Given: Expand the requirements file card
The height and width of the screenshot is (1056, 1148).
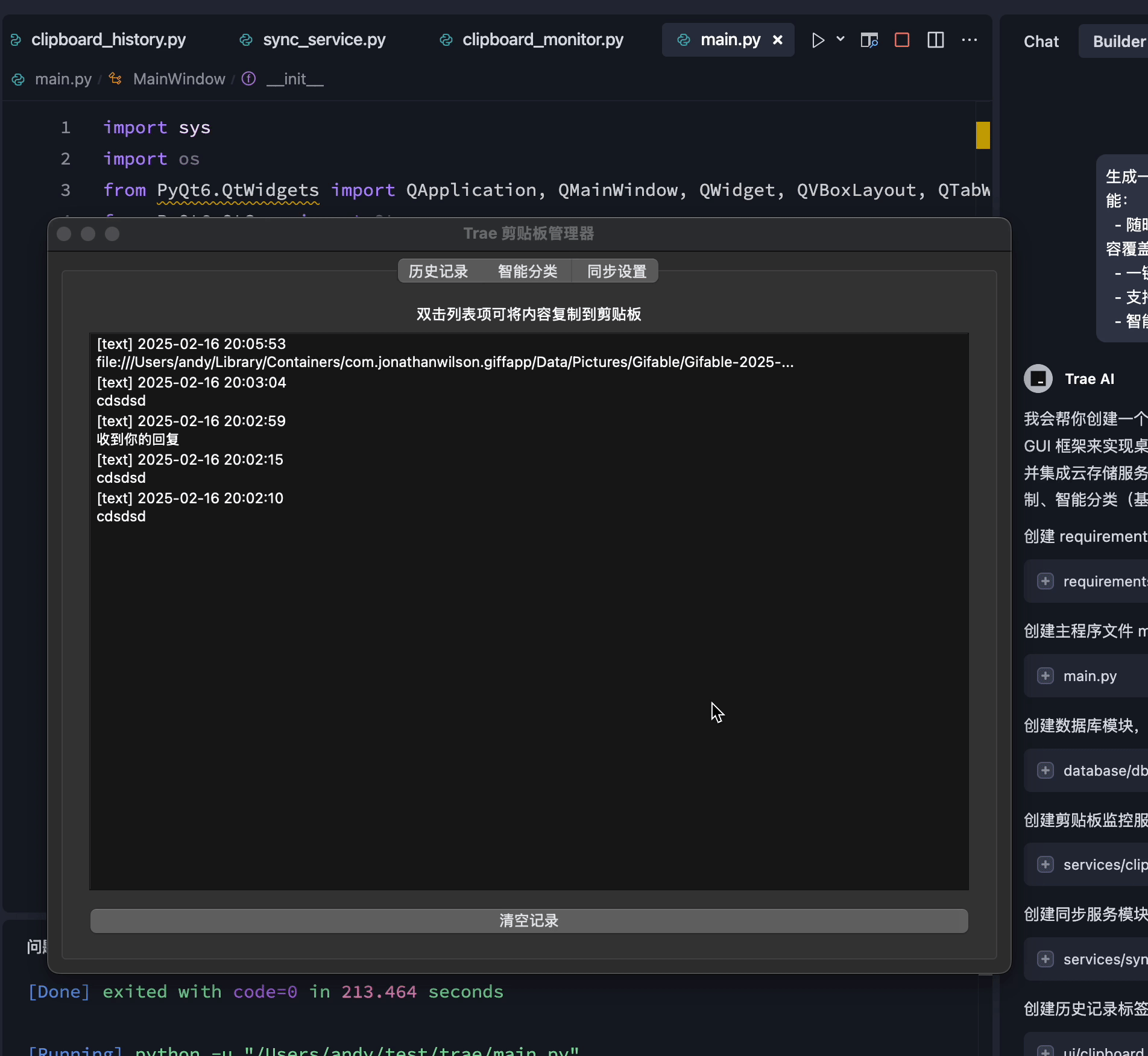Looking at the screenshot, I should coord(1045,581).
